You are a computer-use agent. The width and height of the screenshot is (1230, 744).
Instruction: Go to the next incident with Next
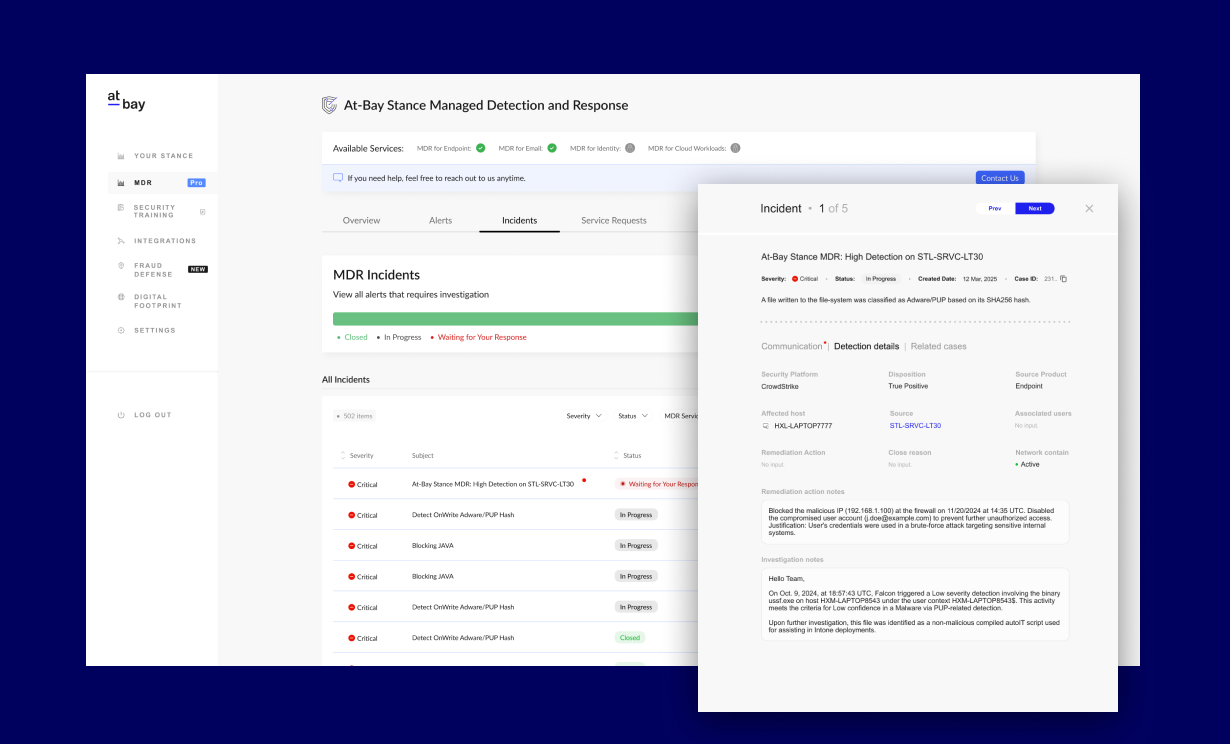click(1035, 208)
